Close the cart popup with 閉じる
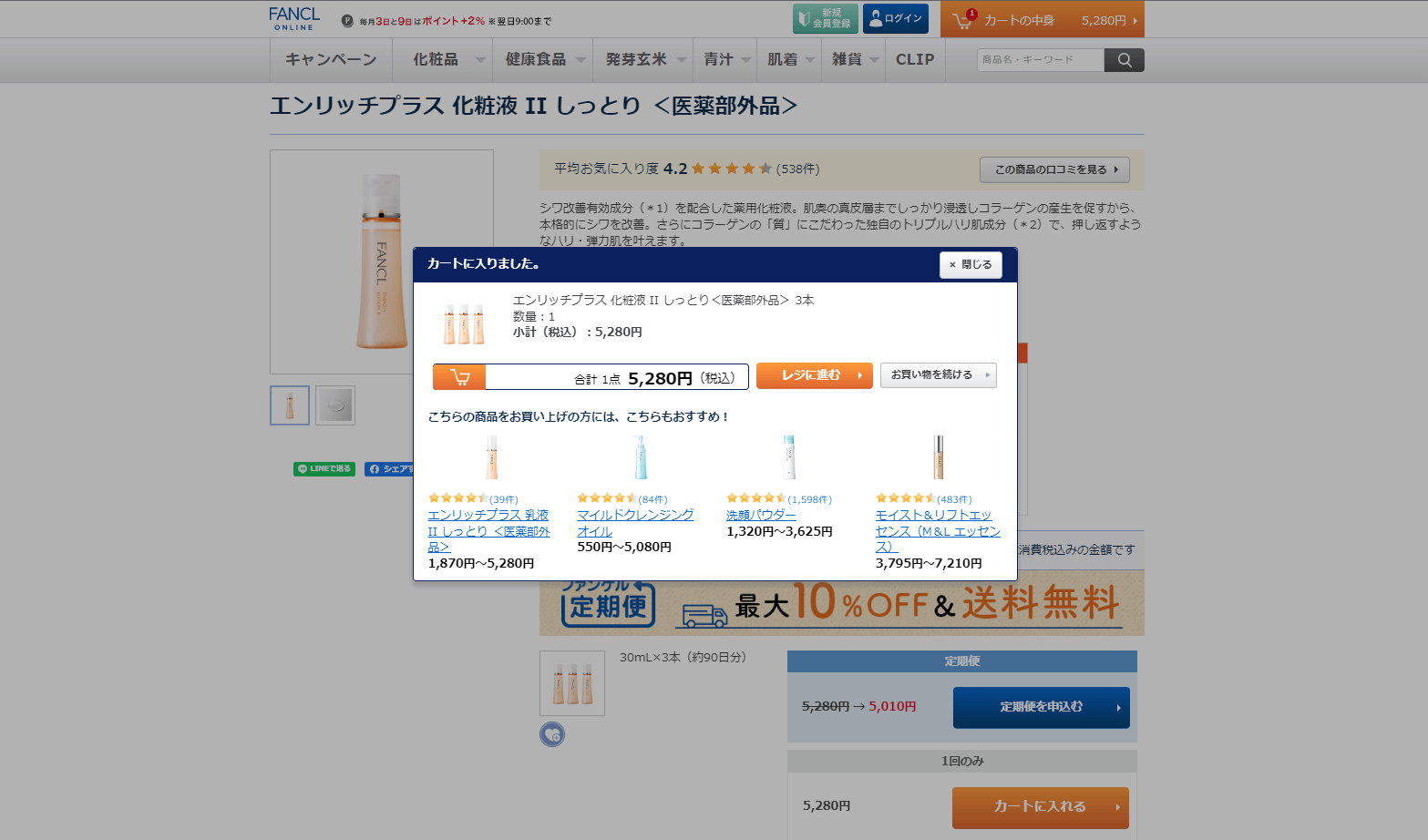The image size is (1428, 840). [x=971, y=265]
